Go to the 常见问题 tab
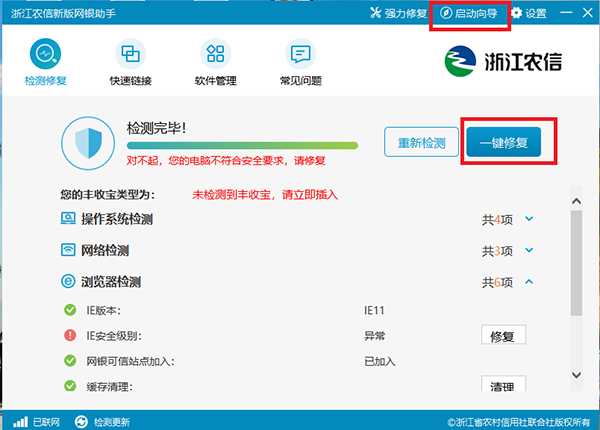Viewport: 600px width, 430px height. tap(300, 62)
